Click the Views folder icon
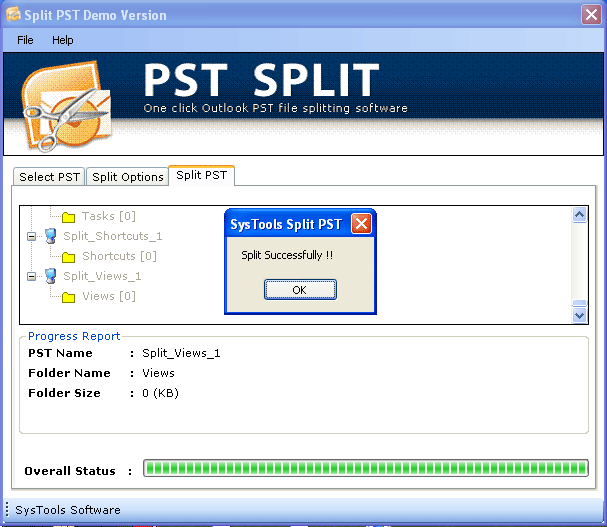Viewport: 607px width, 527px height. pyautogui.click(x=69, y=297)
